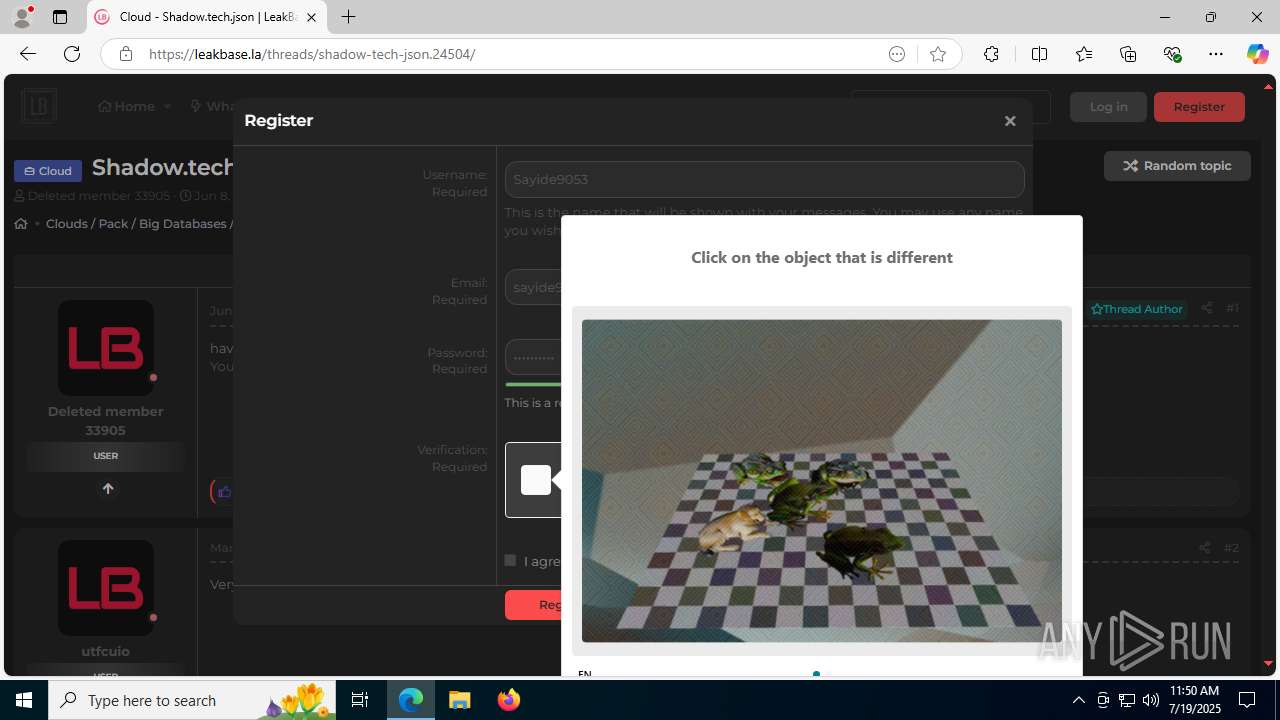Screen dimensions: 1280x720
Task: Open the Copilot icon
Action: point(1257,54)
